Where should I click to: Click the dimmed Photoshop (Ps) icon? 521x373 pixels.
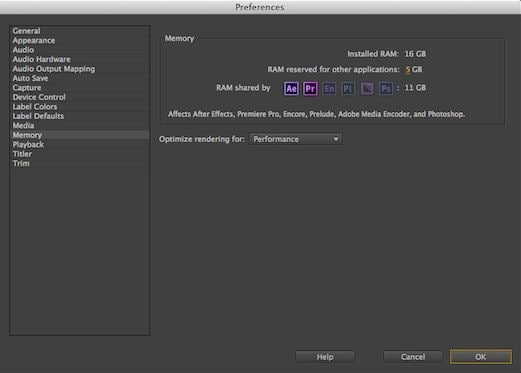pyautogui.click(x=386, y=89)
